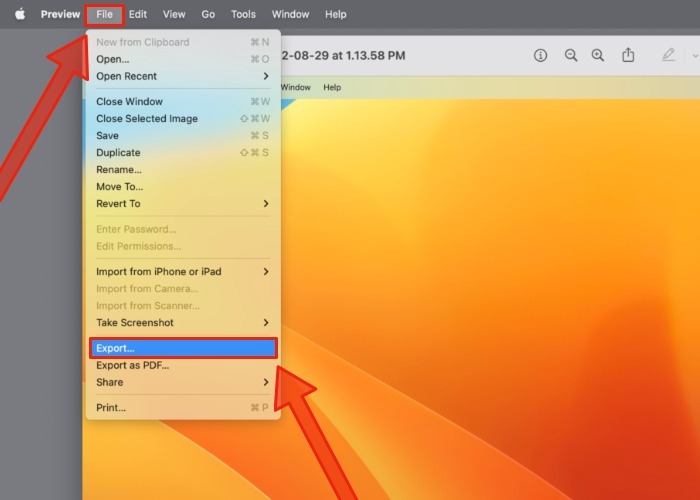Choose Print... from the File menu

[x=183, y=408]
